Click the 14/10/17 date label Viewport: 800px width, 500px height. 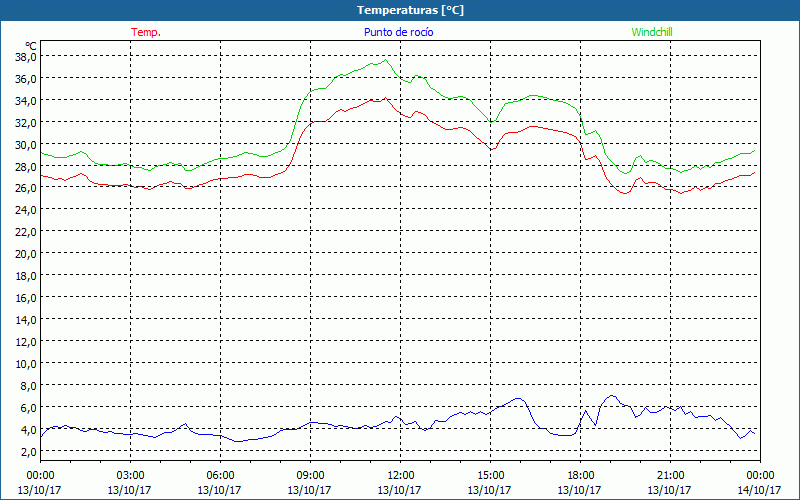click(759, 490)
